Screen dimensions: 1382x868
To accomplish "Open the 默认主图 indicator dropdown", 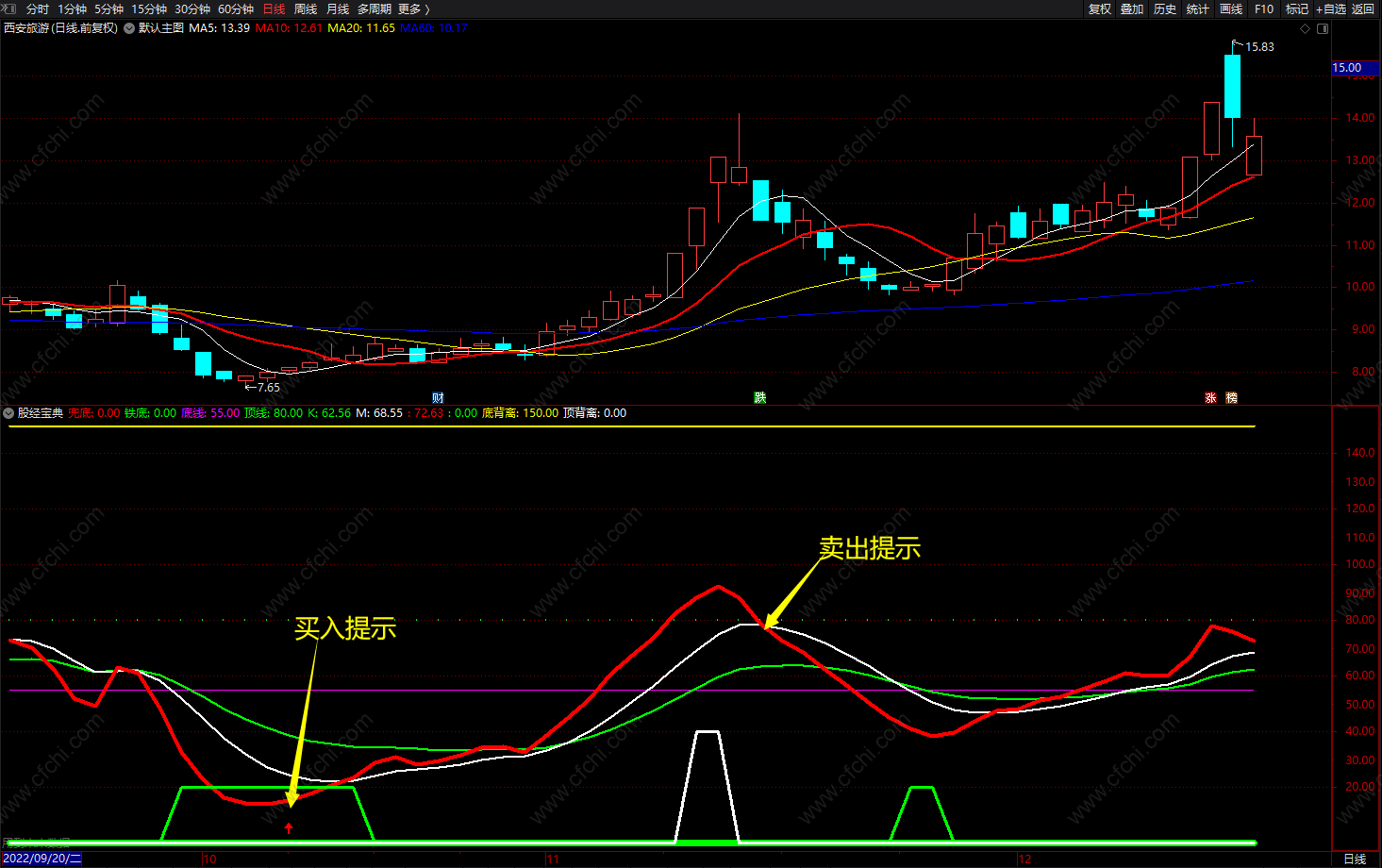I will (129, 28).
